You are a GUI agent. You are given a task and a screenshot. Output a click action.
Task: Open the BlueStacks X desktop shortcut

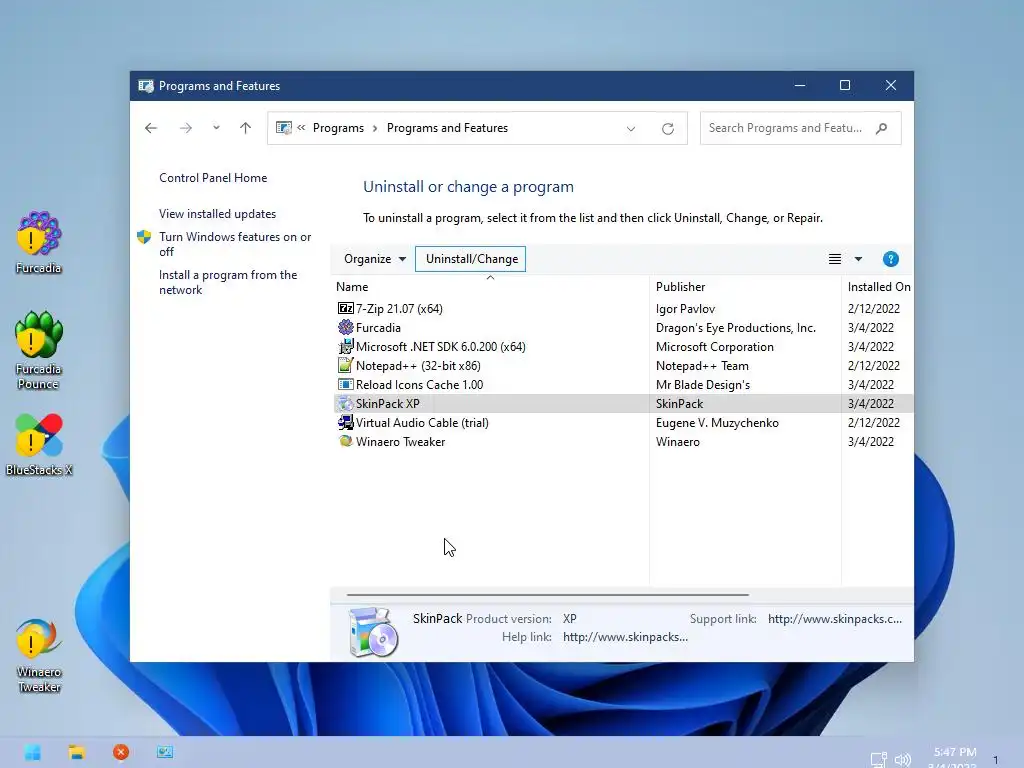click(x=39, y=444)
